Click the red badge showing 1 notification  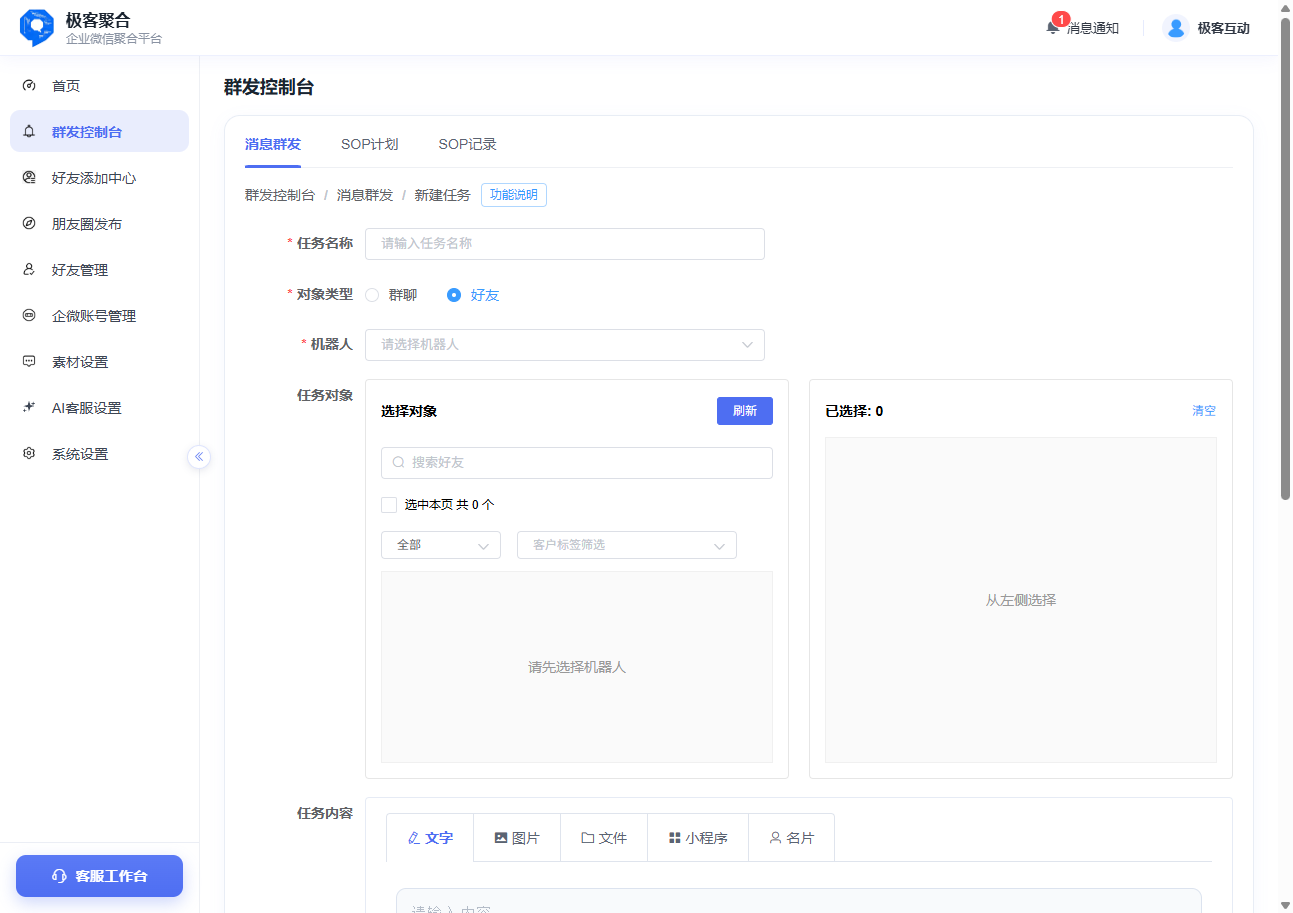(x=1061, y=19)
